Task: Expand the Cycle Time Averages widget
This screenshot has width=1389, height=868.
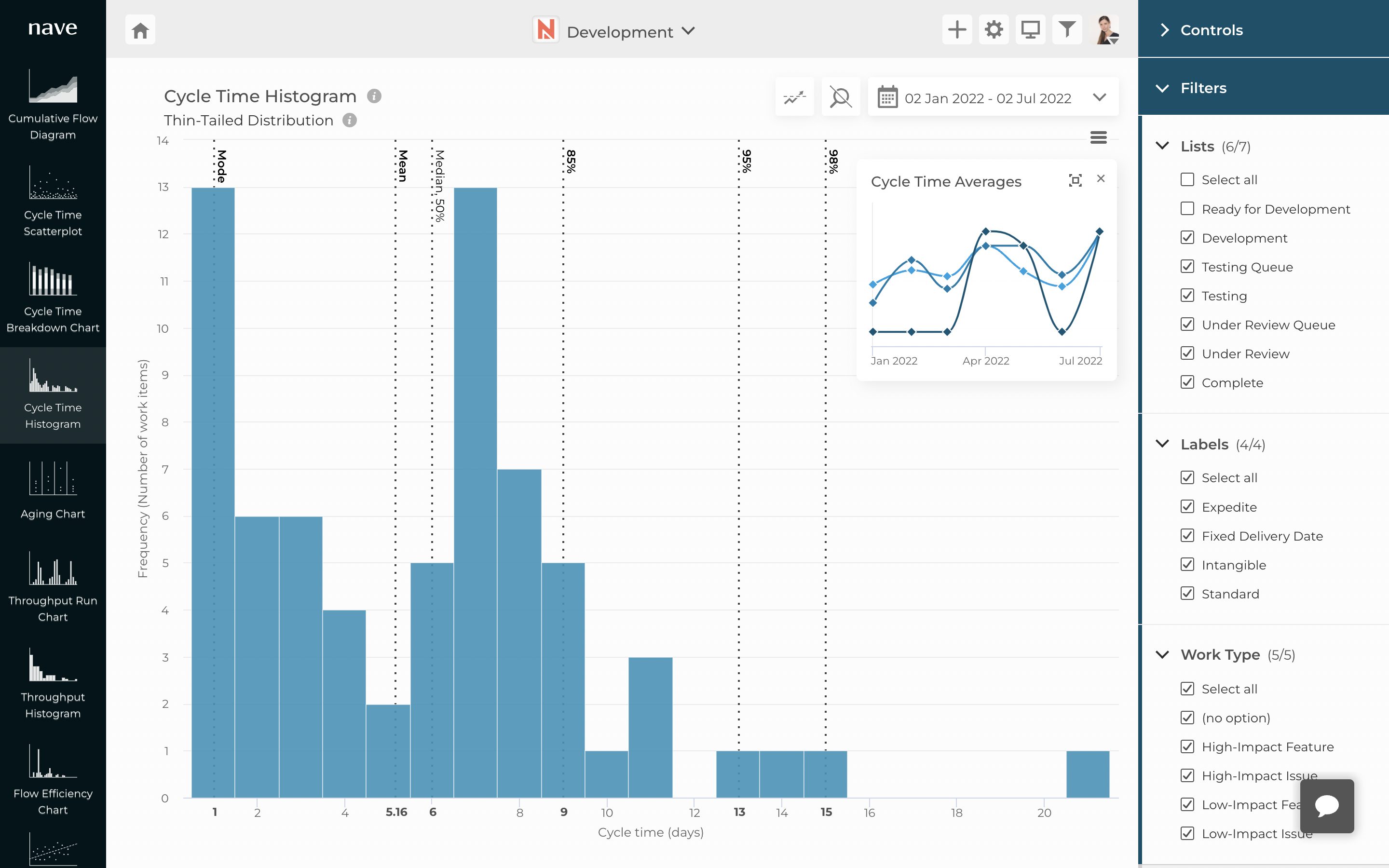Action: (1075, 180)
